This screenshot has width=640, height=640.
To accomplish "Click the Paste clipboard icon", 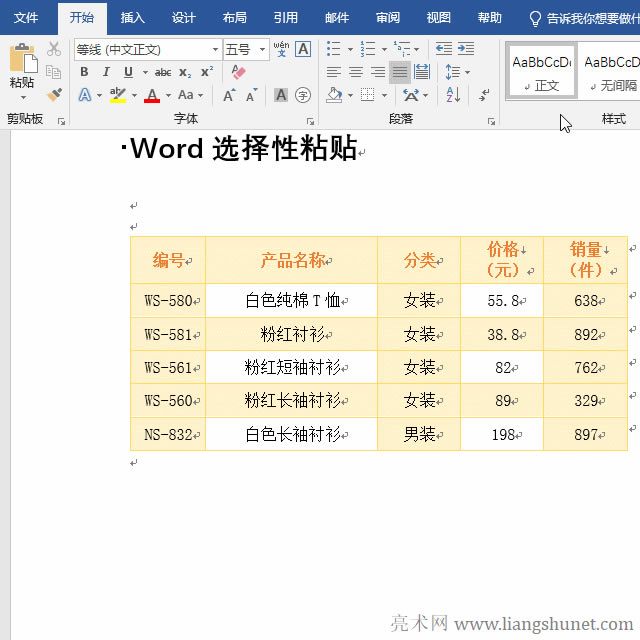I will click(x=22, y=58).
